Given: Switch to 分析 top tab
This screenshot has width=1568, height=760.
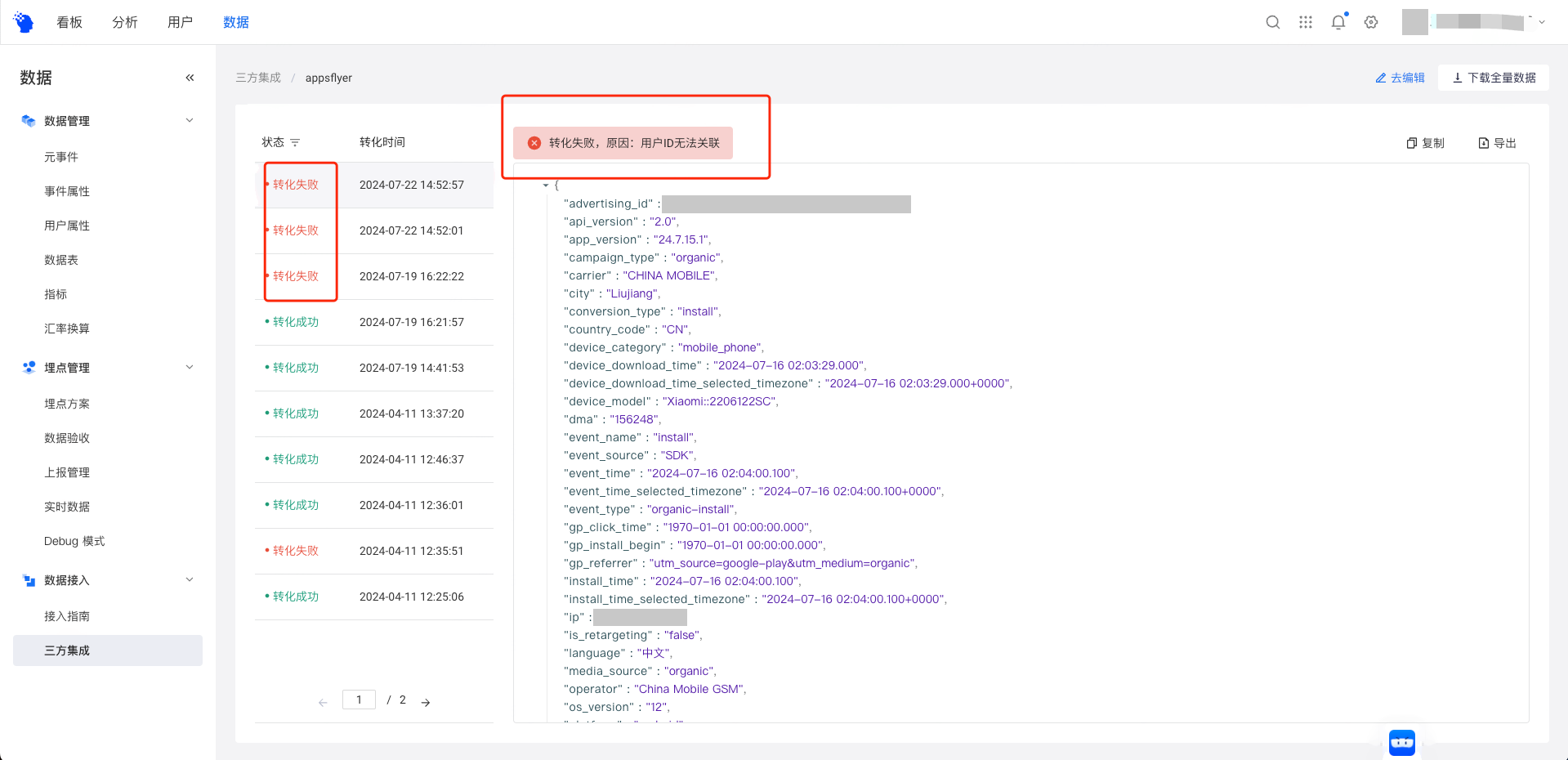Looking at the screenshot, I should click(x=125, y=22).
